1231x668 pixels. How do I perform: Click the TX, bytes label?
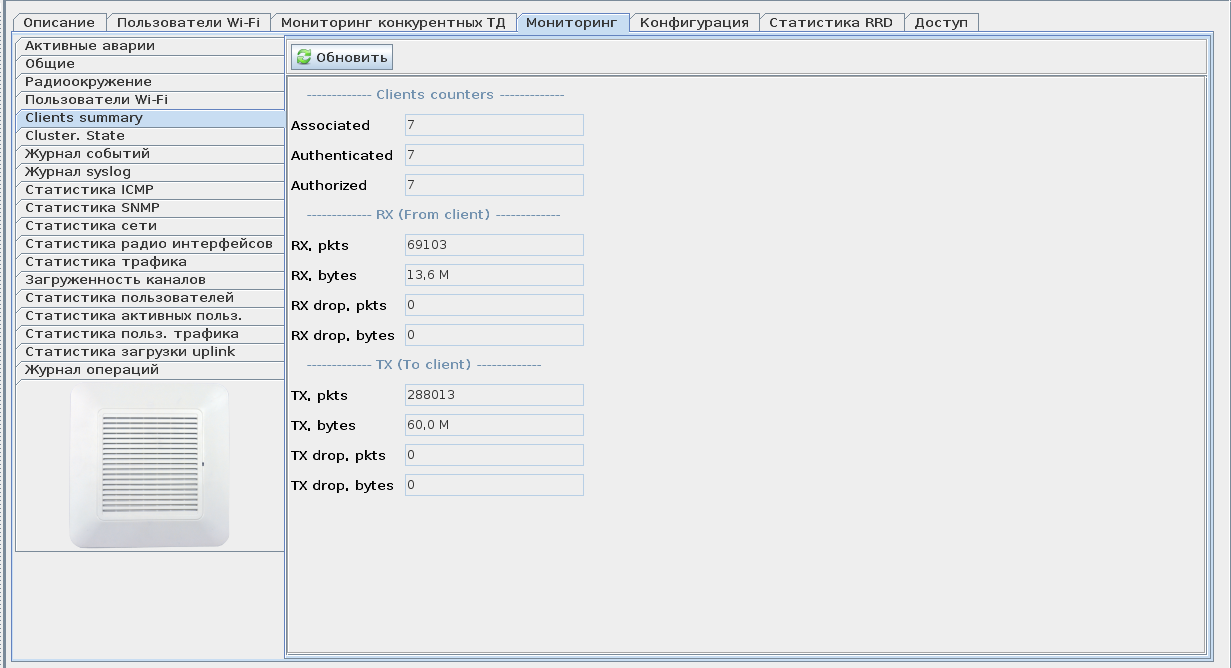(323, 426)
